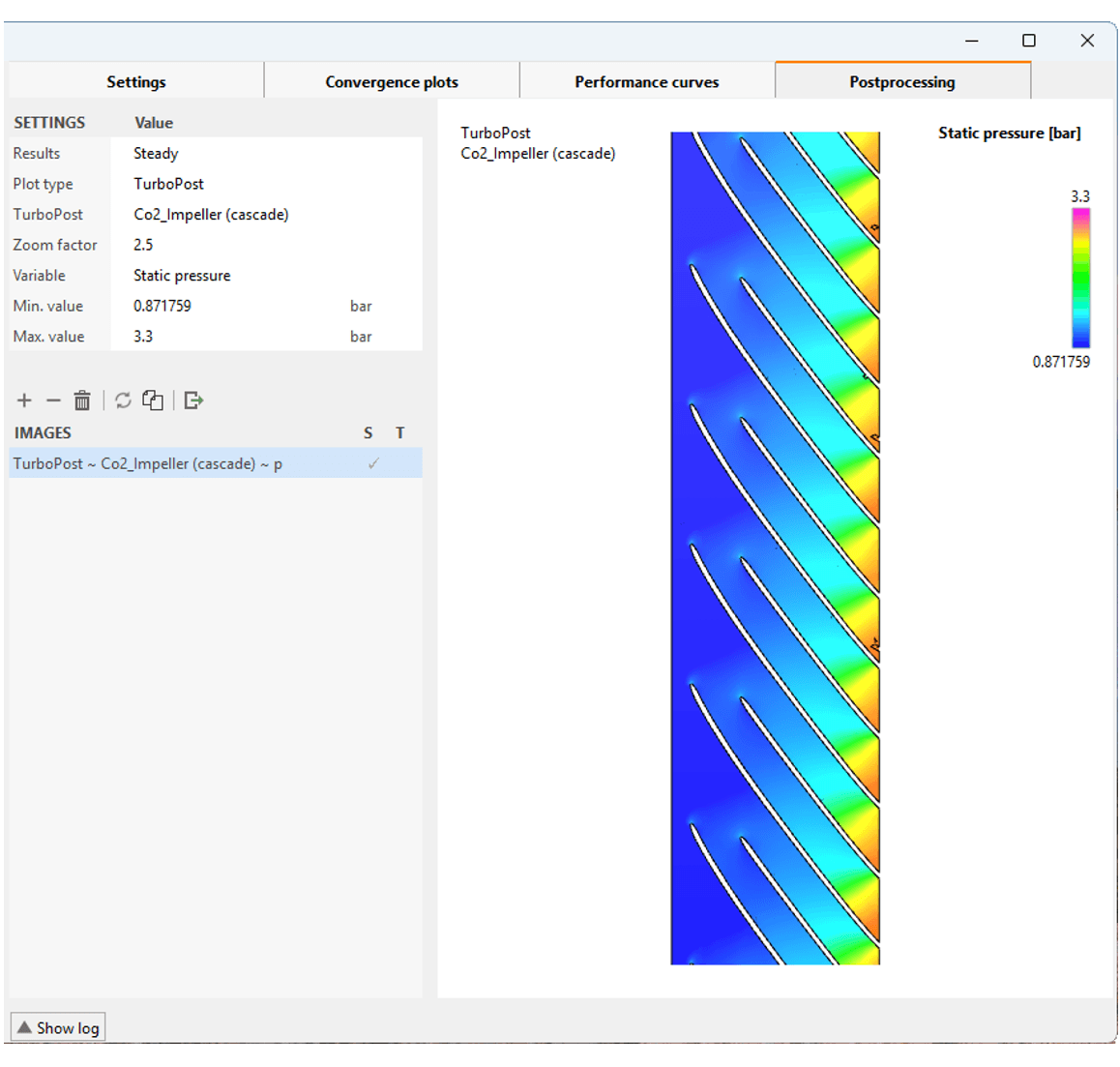Minimize the application window
This screenshot has width=1120, height=1067.
(x=971, y=41)
